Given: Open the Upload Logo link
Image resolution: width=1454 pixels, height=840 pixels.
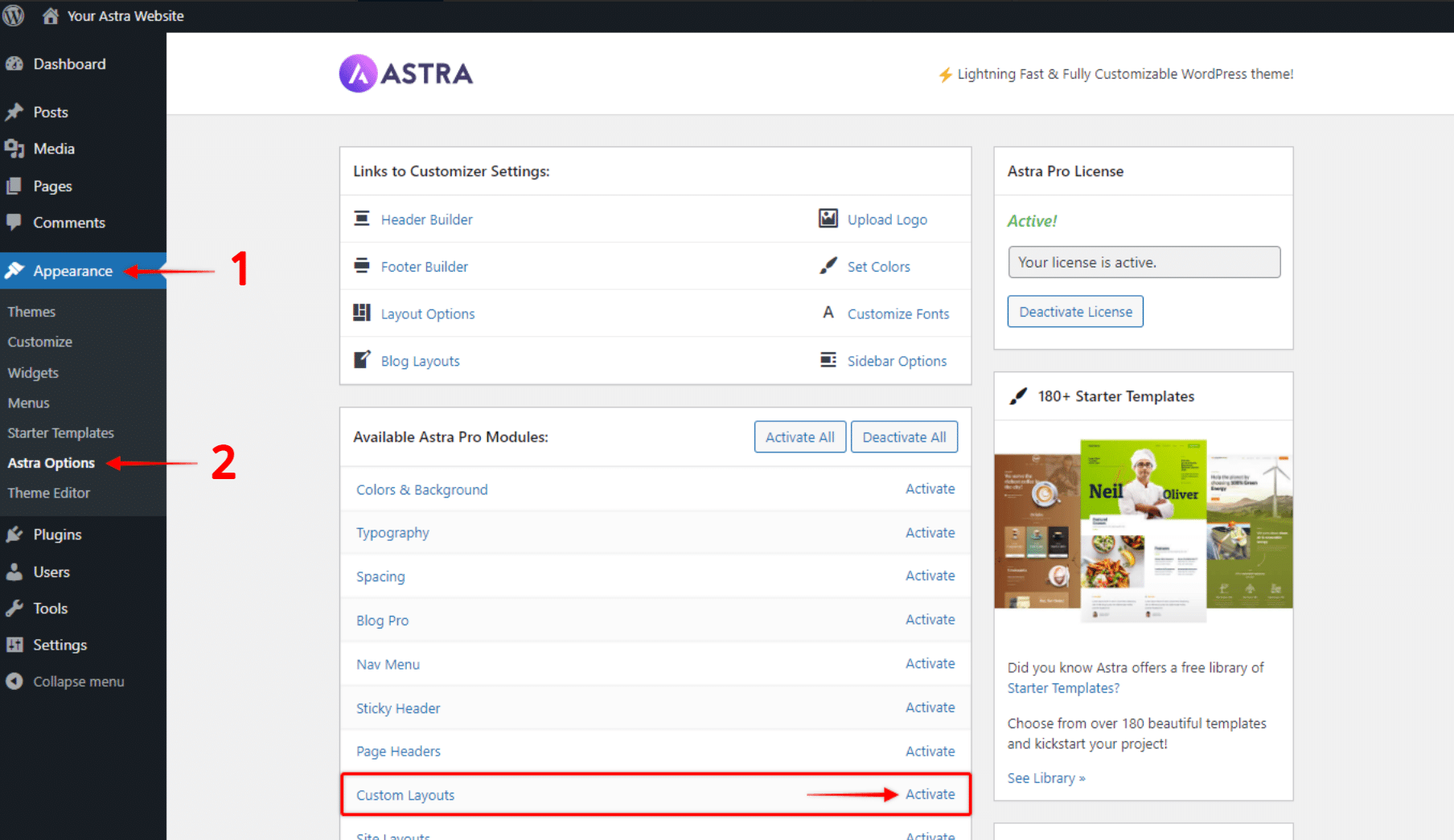Looking at the screenshot, I should click(x=887, y=219).
